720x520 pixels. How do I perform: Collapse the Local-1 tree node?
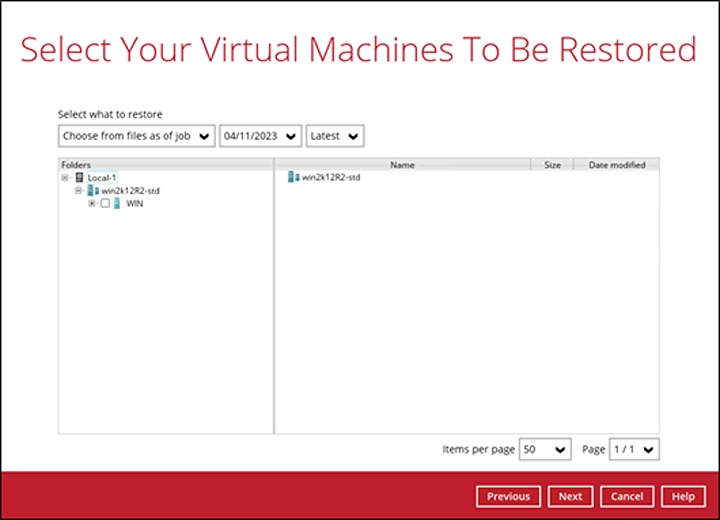pos(65,177)
